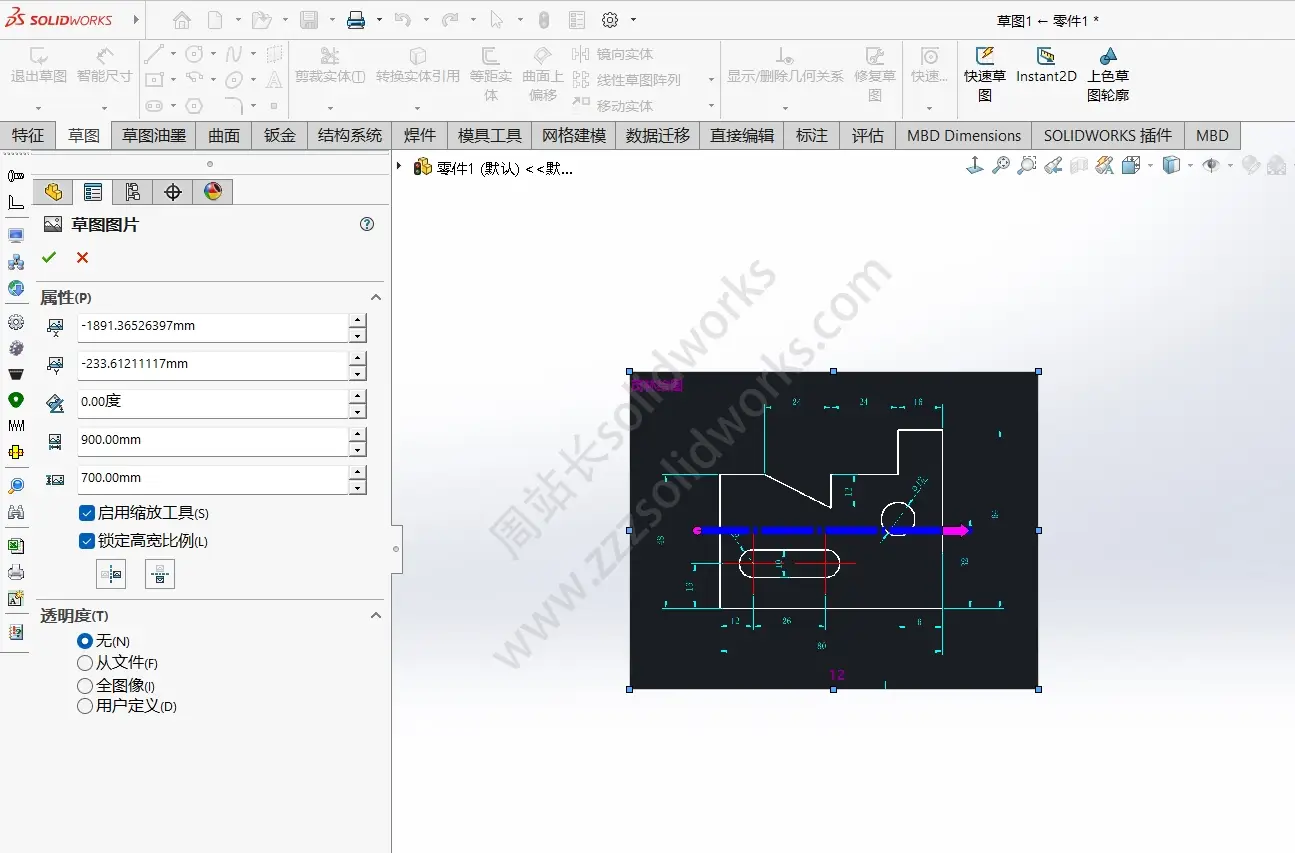
Task: Select User defined (用户定义) transparency radio
Action: click(x=85, y=706)
